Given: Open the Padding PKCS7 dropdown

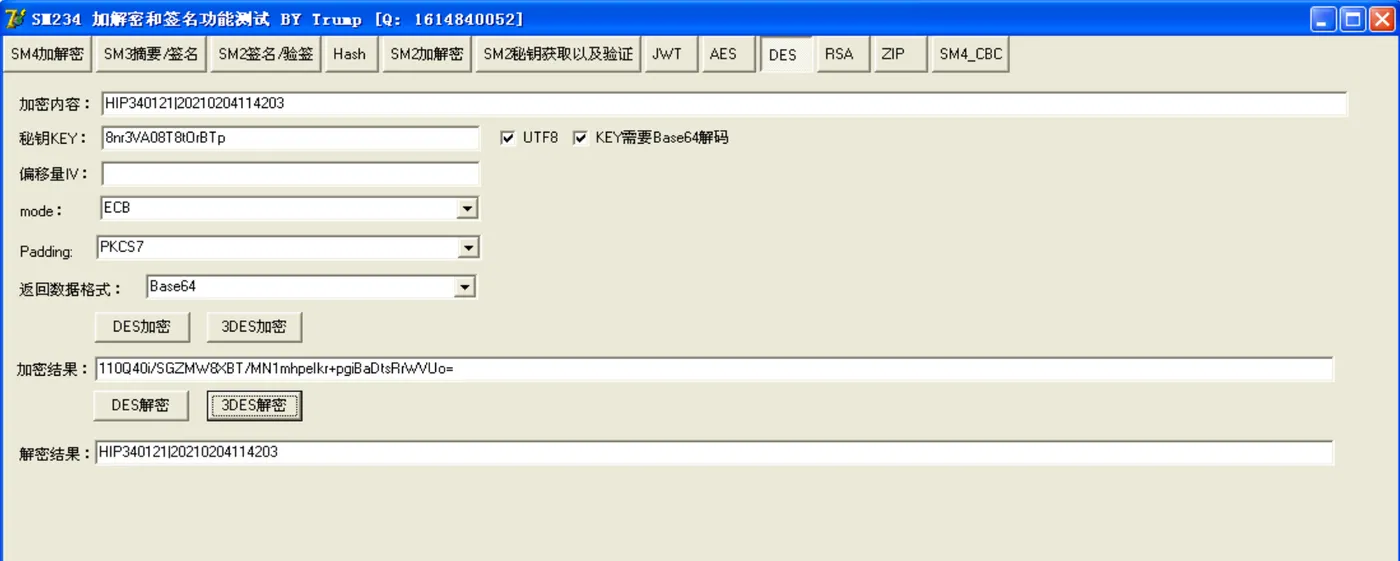Looking at the screenshot, I should pyautogui.click(x=467, y=247).
